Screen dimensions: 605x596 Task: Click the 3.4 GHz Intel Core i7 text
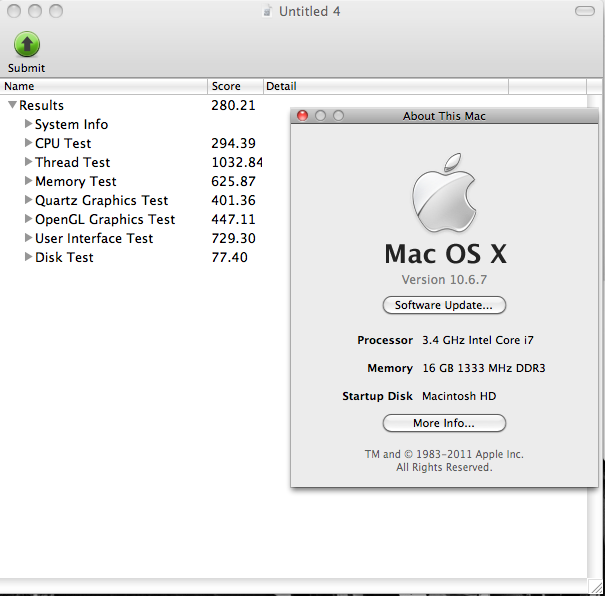click(x=478, y=340)
